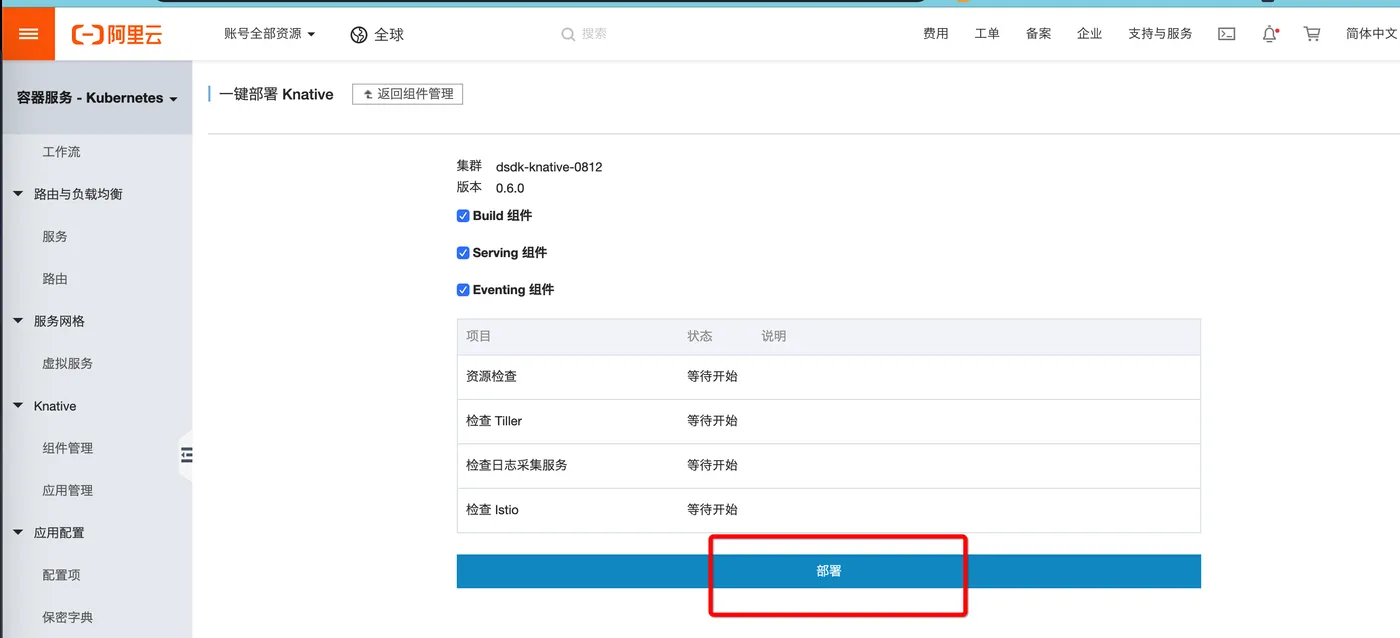Uncheck the Build 组件 checkbox
This screenshot has width=1400, height=638.
pyautogui.click(x=463, y=216)
